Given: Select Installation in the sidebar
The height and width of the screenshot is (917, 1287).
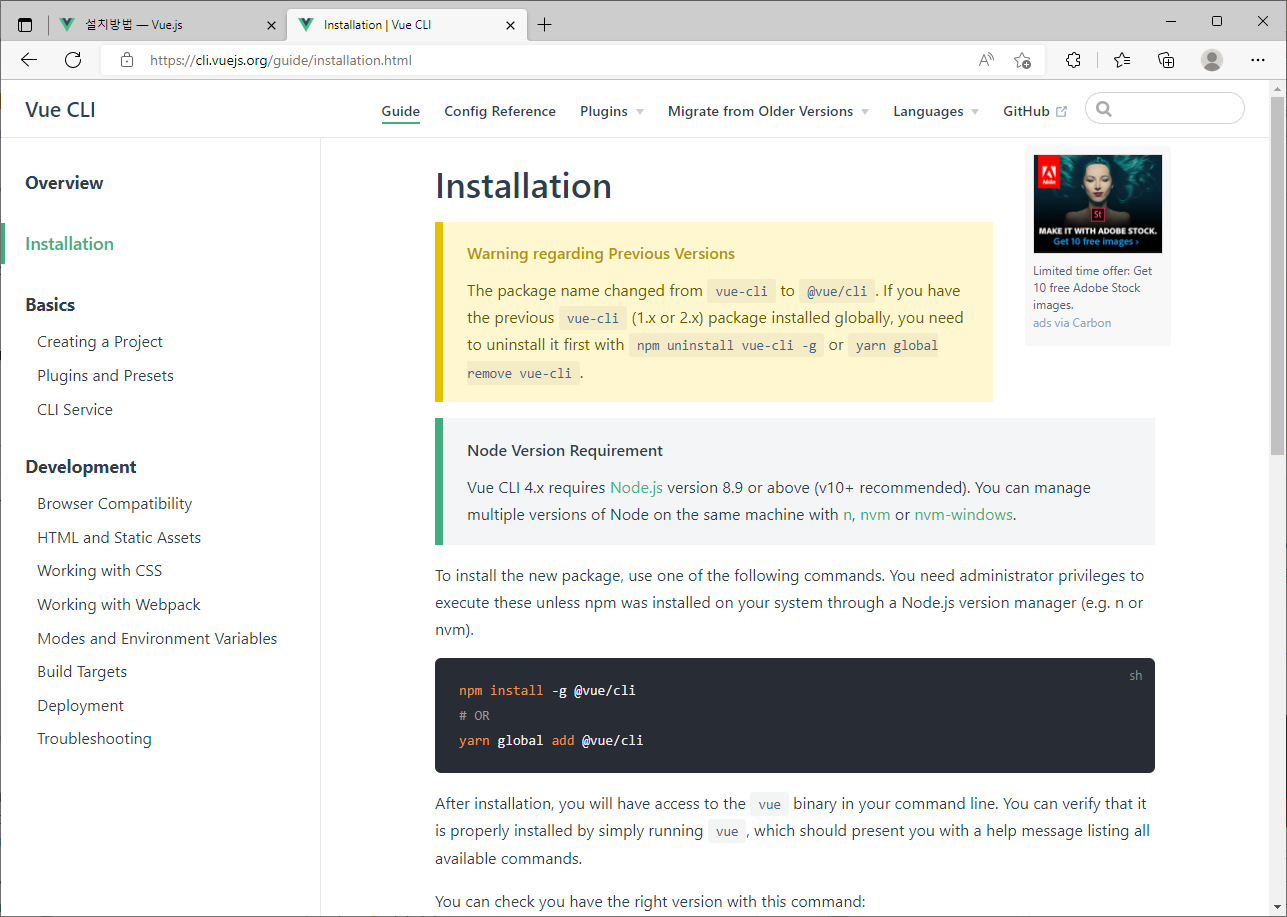Looking at the screenshot, I should [x=69, y=243].
